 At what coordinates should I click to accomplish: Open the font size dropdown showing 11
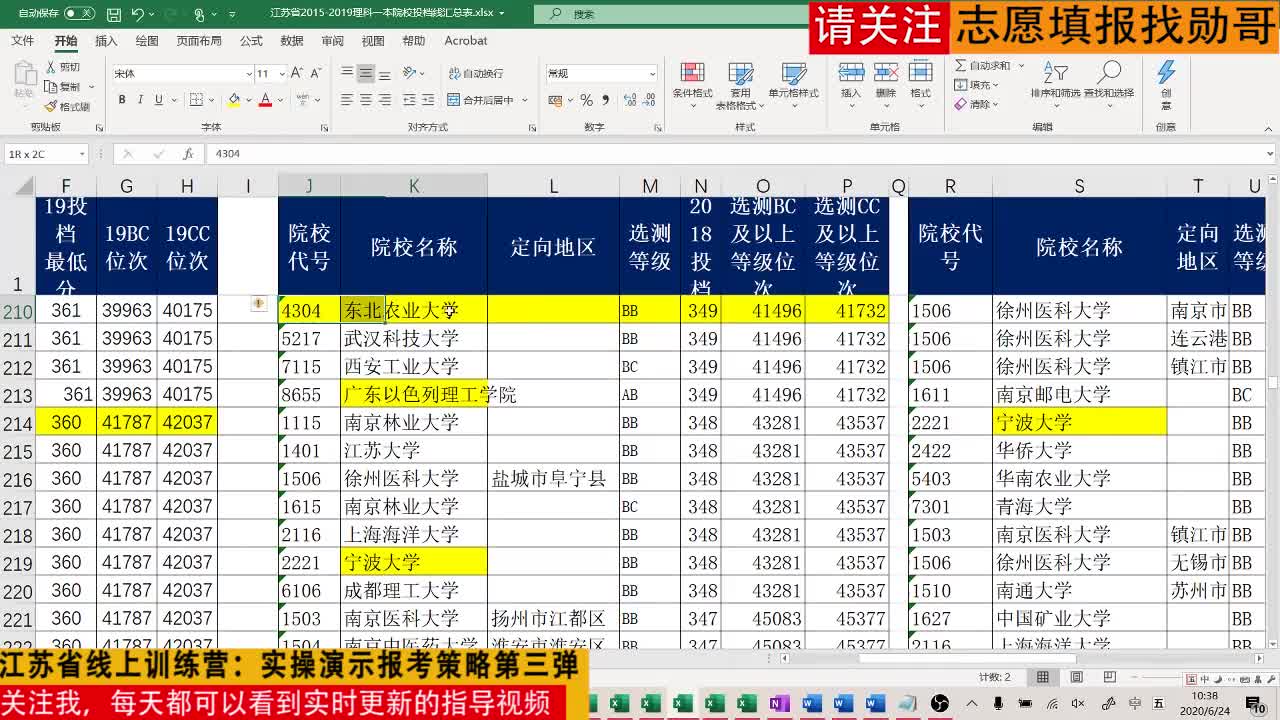click(281, 74)
